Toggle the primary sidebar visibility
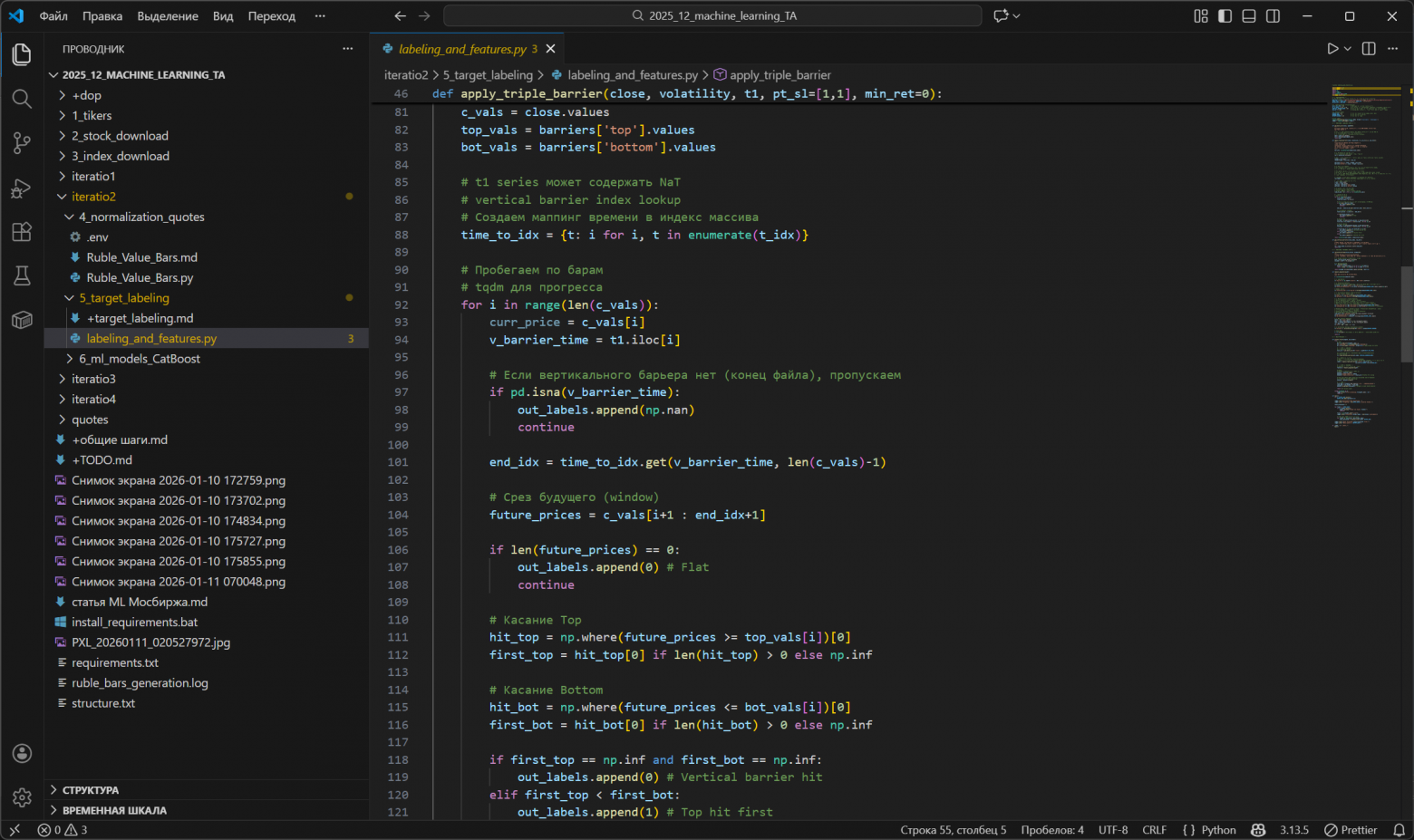Image resolution: width=1414 pixels, height=840 pixels. pyautogui.click(x=1224, y=15)
